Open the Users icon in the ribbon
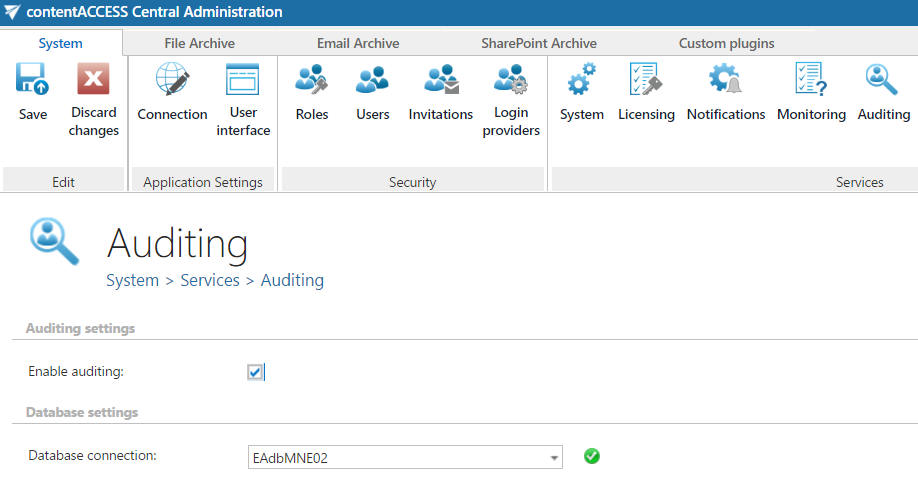The width and height of the screenshot is (918, 485). tap(372, 79)
